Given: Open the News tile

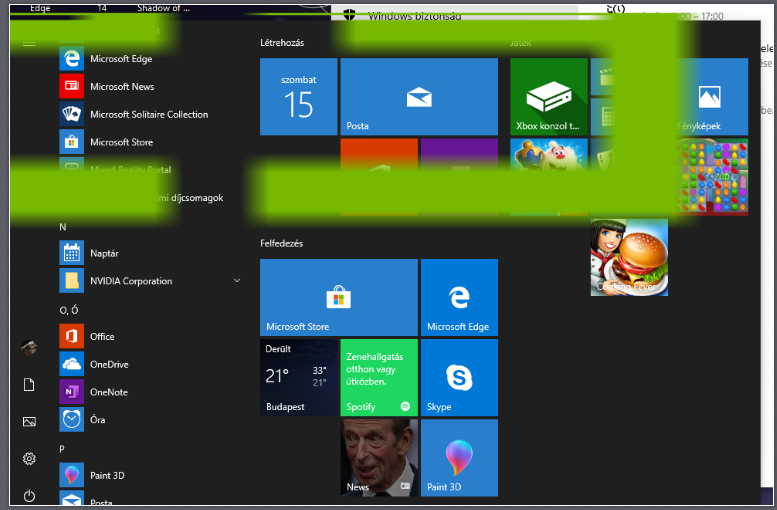Looking at the screenshot, I should pyautogui.click(x=379, y=458).
